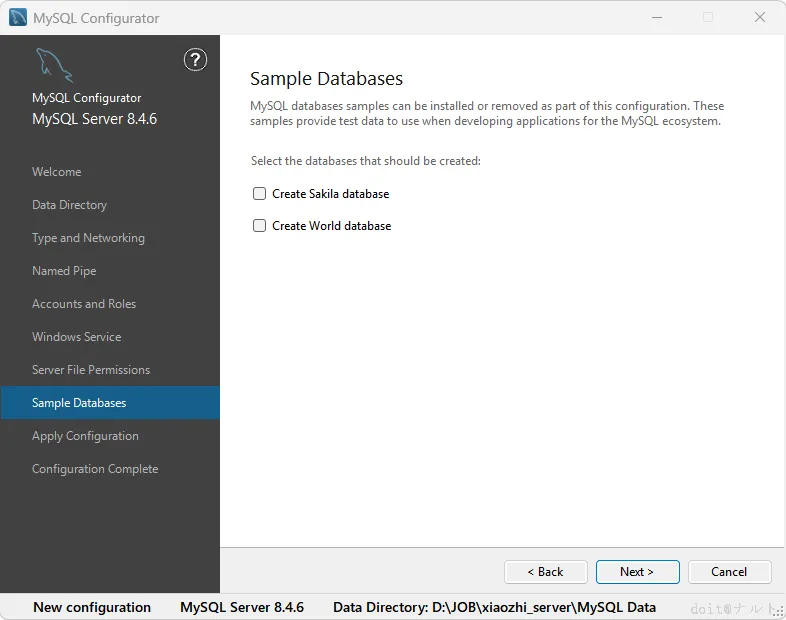Click the highlighted Sample Databases step

79,403
